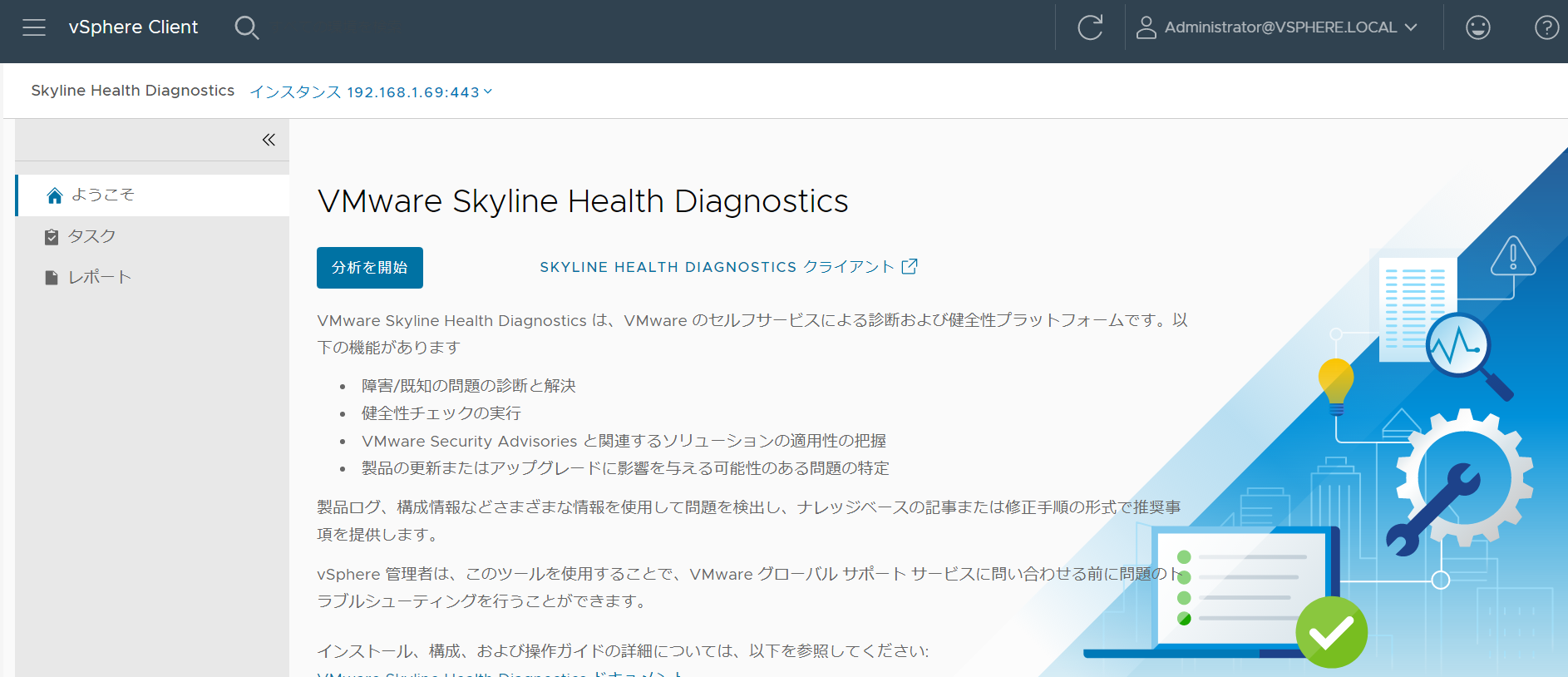This screenshot has width=1568, height=677.
Task: Click the VMware Security Advisories bullet text
Action: [x=624, y=441]
